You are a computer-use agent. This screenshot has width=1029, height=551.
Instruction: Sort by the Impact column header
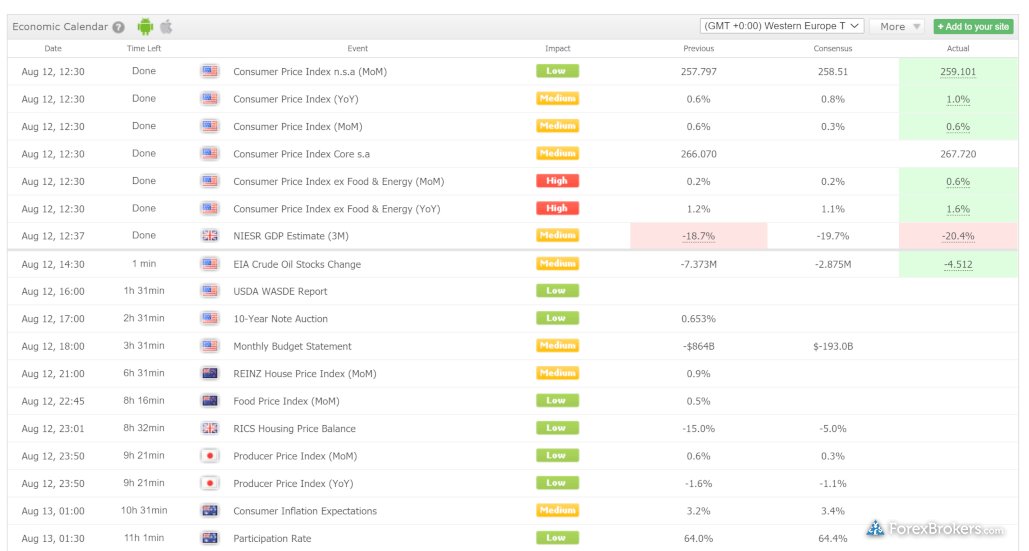click(x=557, y=48)
